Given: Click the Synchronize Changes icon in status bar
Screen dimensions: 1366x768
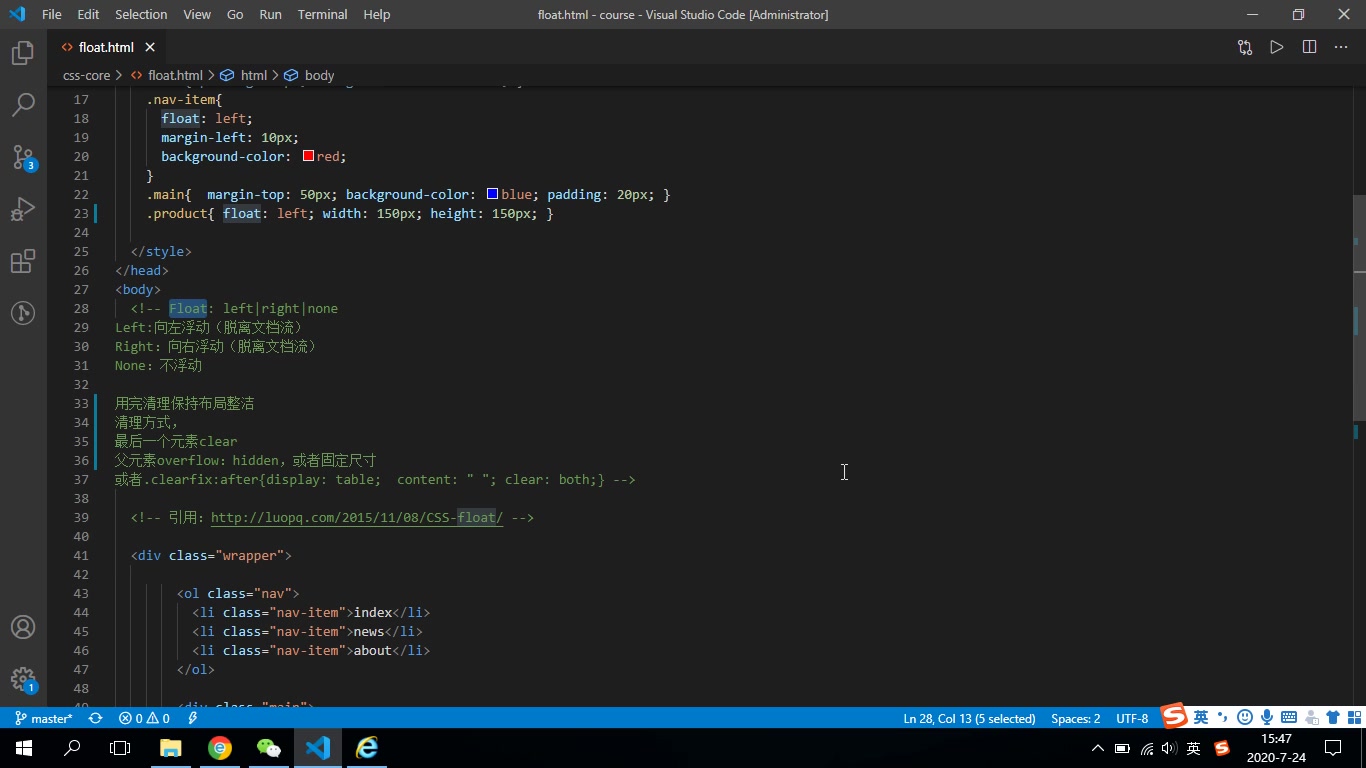Looking at the screenshot, I should pos(95,718).
